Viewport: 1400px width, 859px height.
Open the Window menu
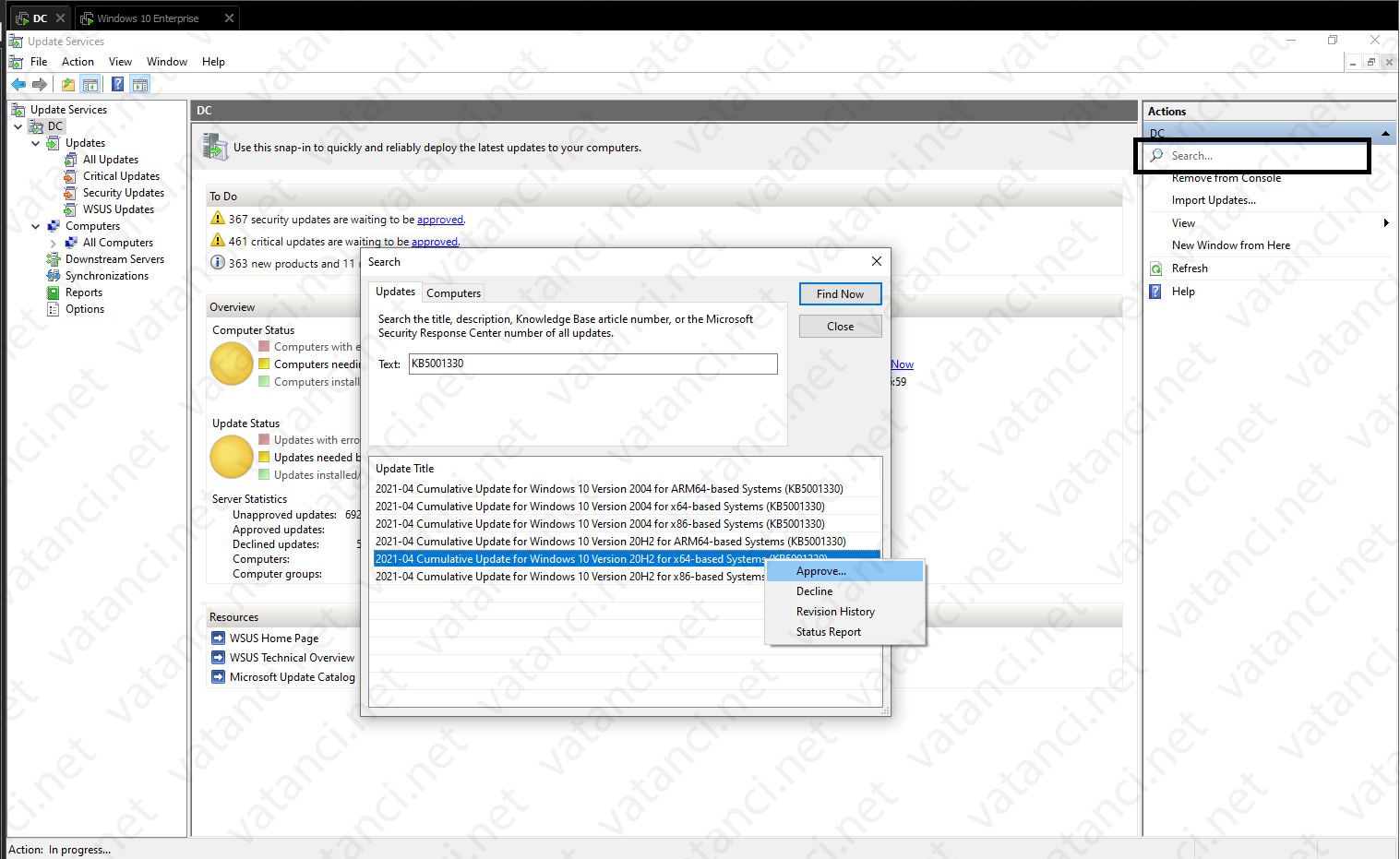pos(167,62)
